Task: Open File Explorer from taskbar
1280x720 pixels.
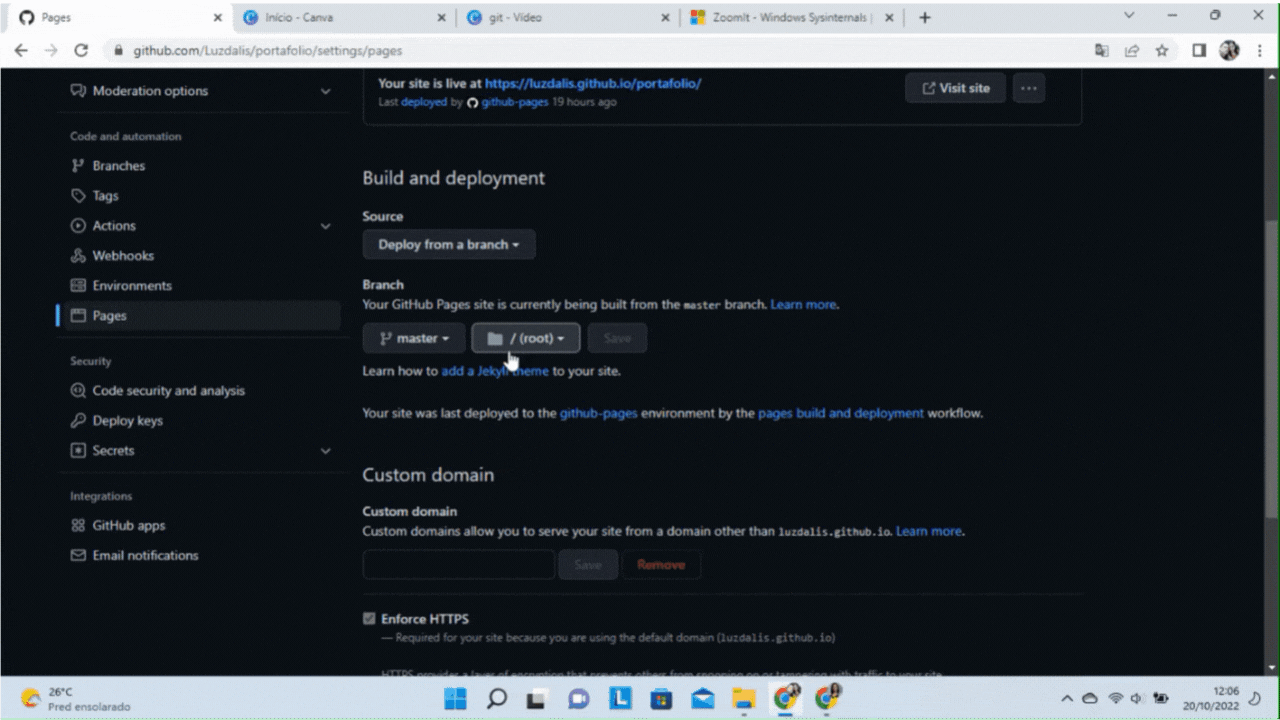Action: (x=743, y=698)
